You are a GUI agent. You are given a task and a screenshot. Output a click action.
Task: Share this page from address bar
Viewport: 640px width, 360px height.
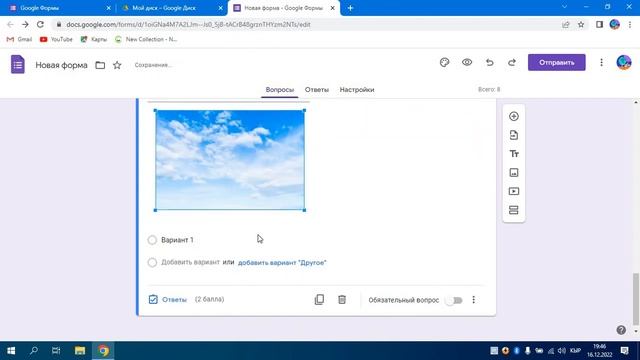click(x=566, y=24)
